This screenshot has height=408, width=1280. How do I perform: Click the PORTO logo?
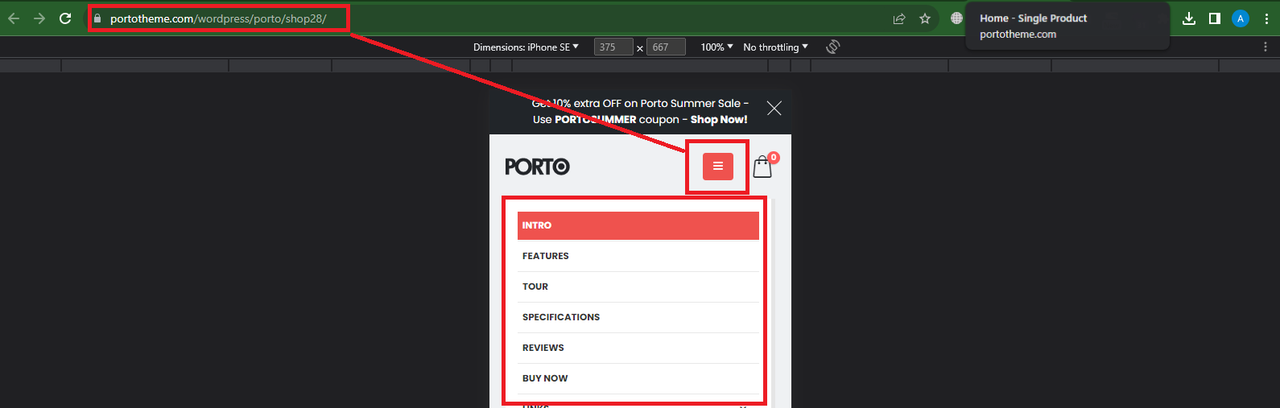point(537,166)
